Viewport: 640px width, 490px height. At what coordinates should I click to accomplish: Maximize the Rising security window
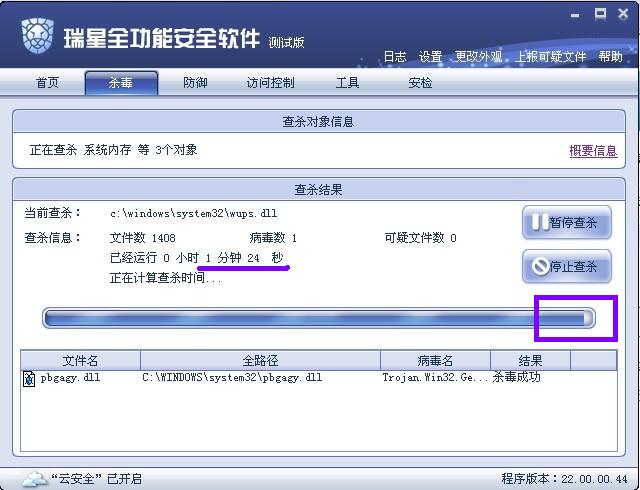[600, 15]
